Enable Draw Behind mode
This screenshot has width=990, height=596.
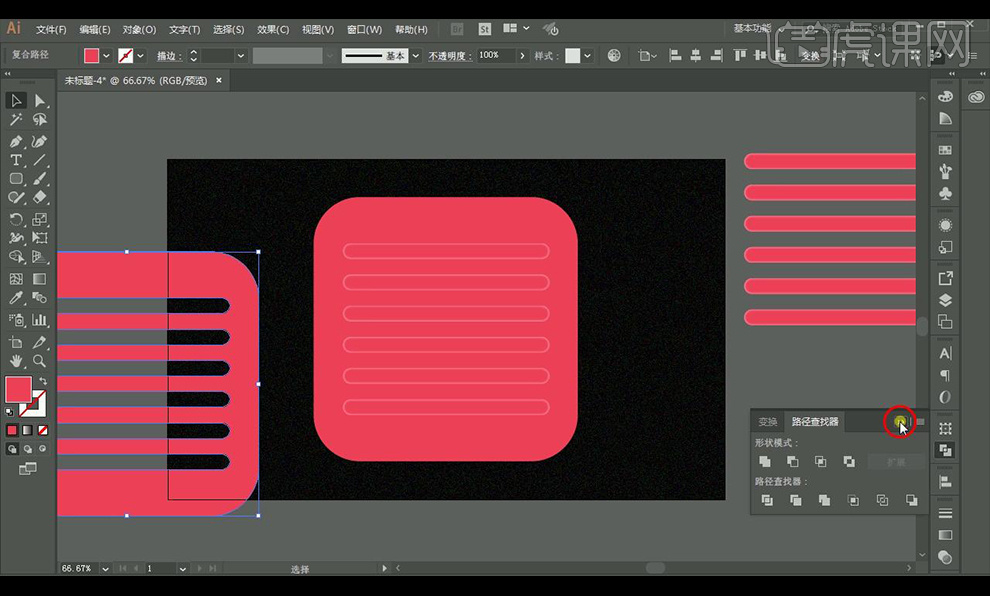[27, 450]
